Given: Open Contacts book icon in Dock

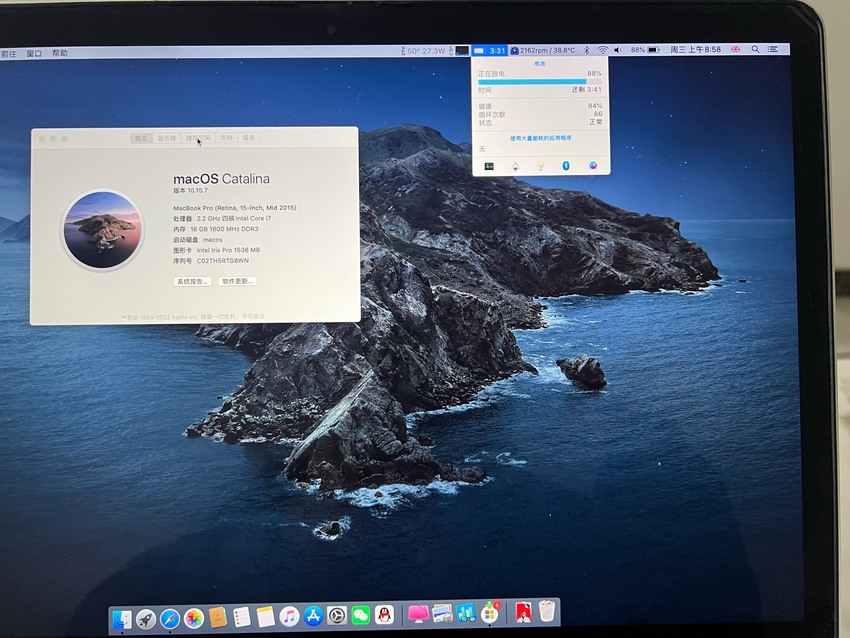Looking at the screenshot, I should [x=217, y=617].
